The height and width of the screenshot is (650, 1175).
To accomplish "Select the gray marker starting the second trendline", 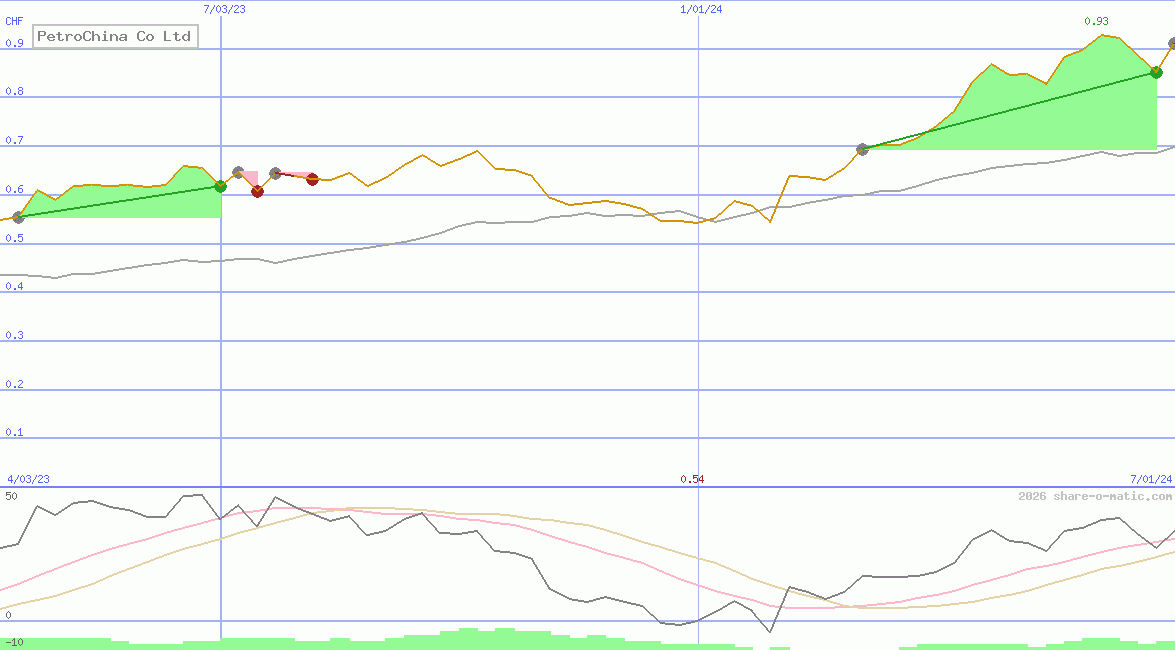I will (862, 148).
